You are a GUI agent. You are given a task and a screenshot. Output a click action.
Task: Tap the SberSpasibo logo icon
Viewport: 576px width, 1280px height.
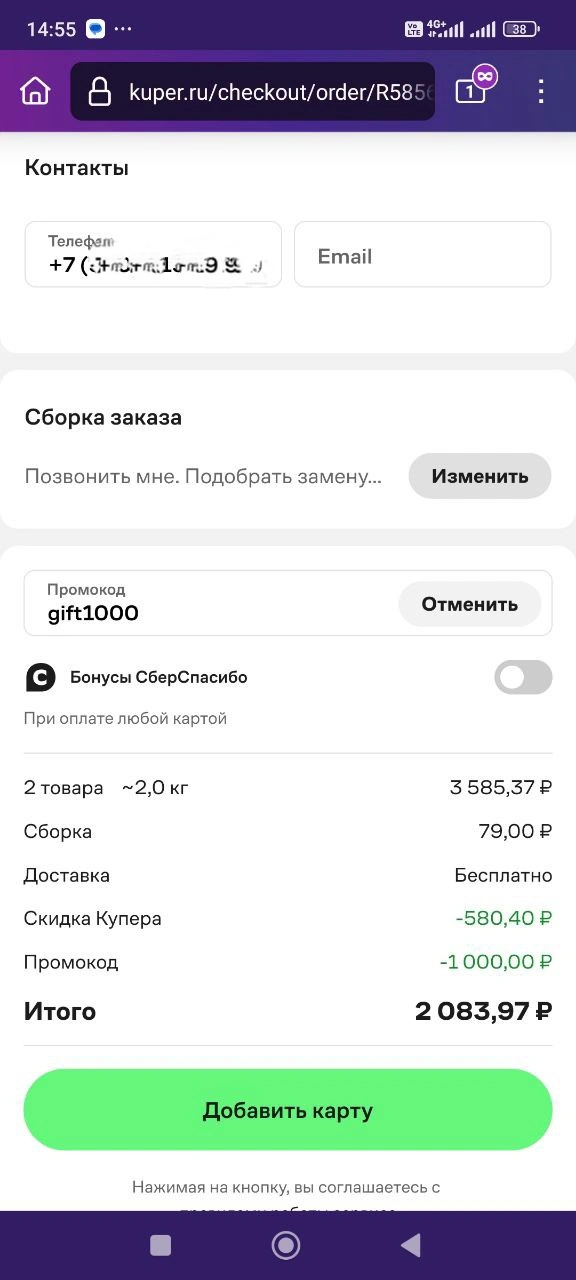[x=40, y=677]
